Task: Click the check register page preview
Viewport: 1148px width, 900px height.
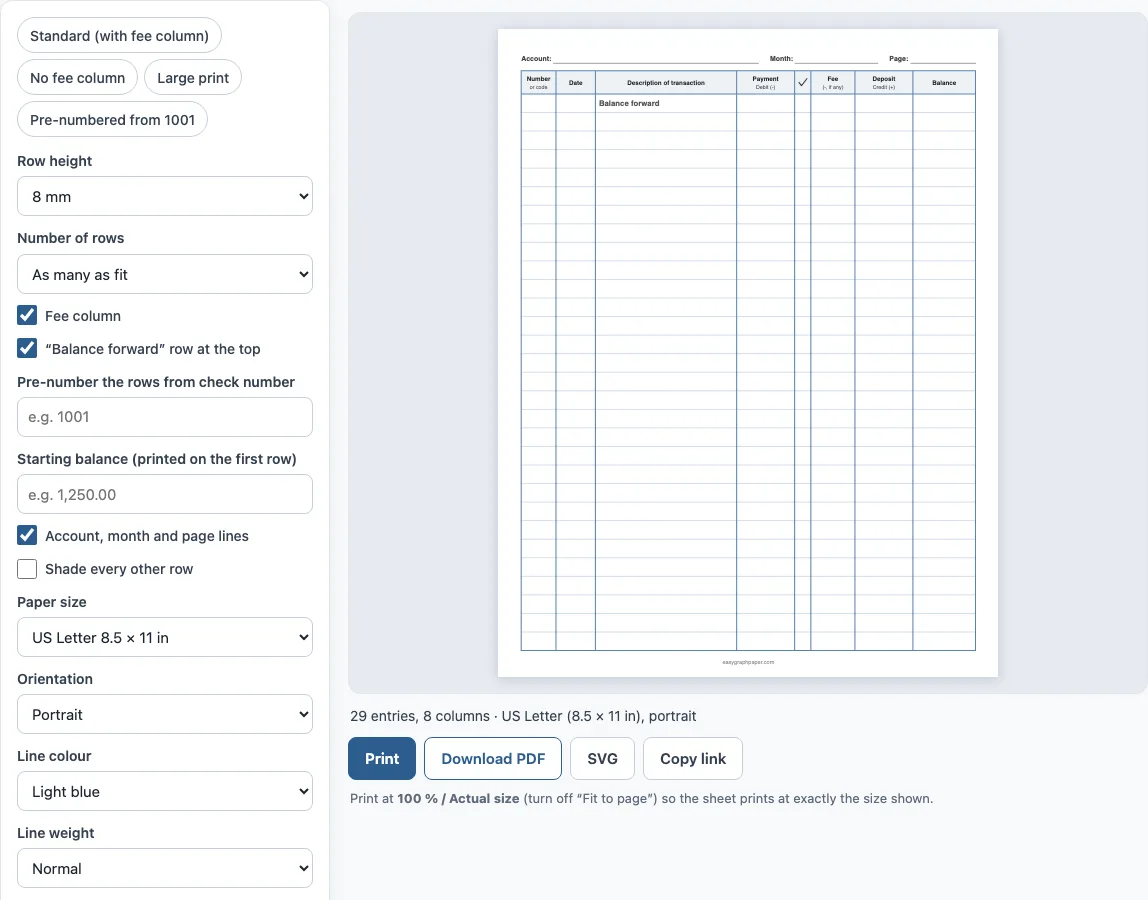Action: (x=748, y=353)
